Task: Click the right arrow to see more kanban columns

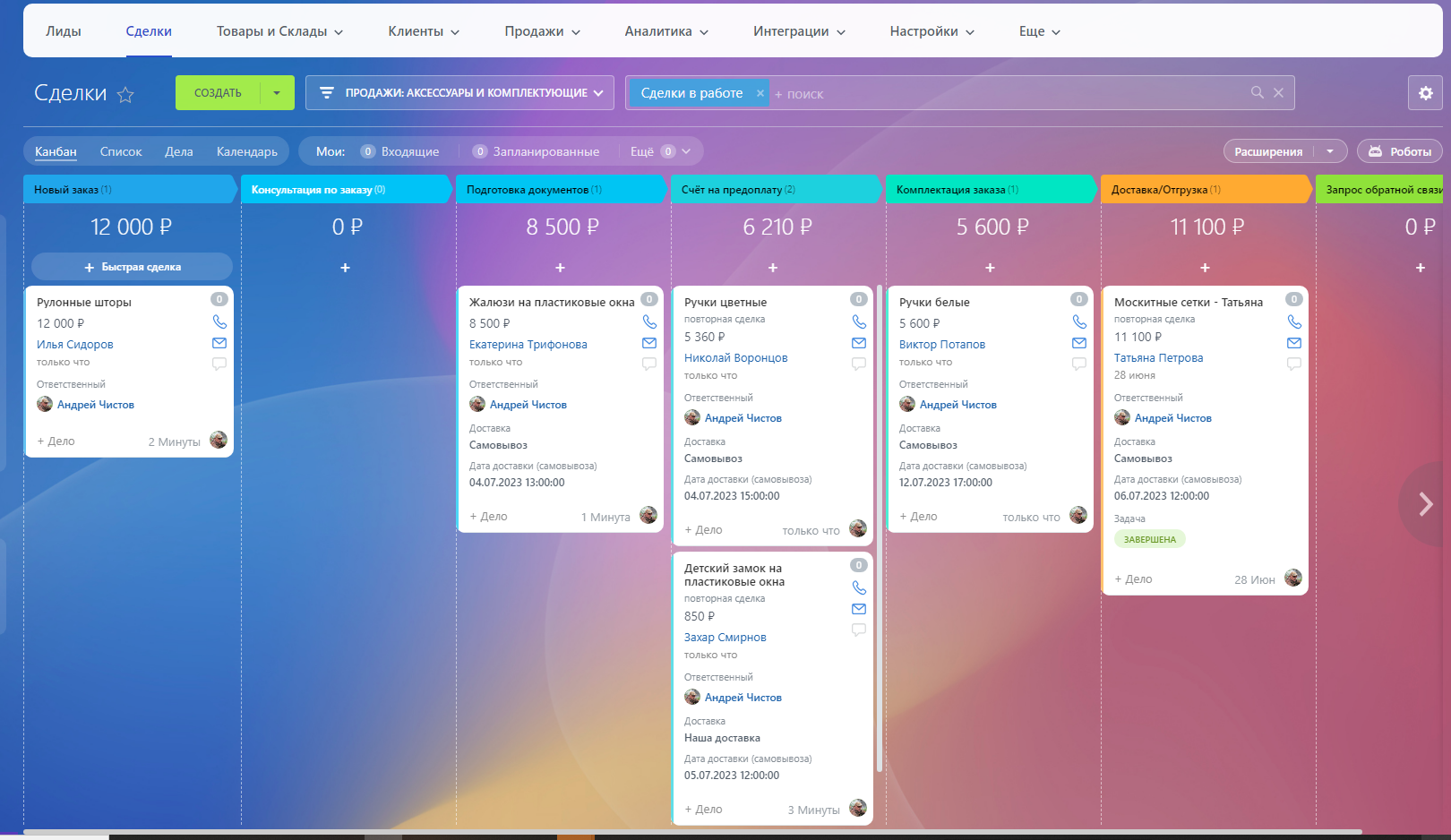Action: [1426, 504]
